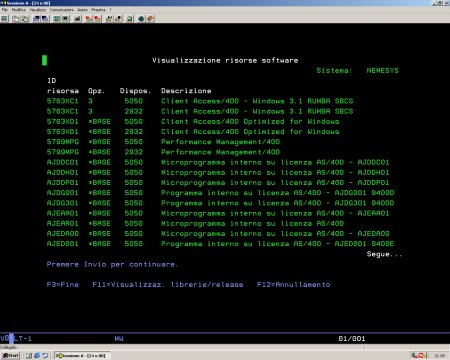Select the 5763XD1 row with dispos. 5050

(193, 121)
